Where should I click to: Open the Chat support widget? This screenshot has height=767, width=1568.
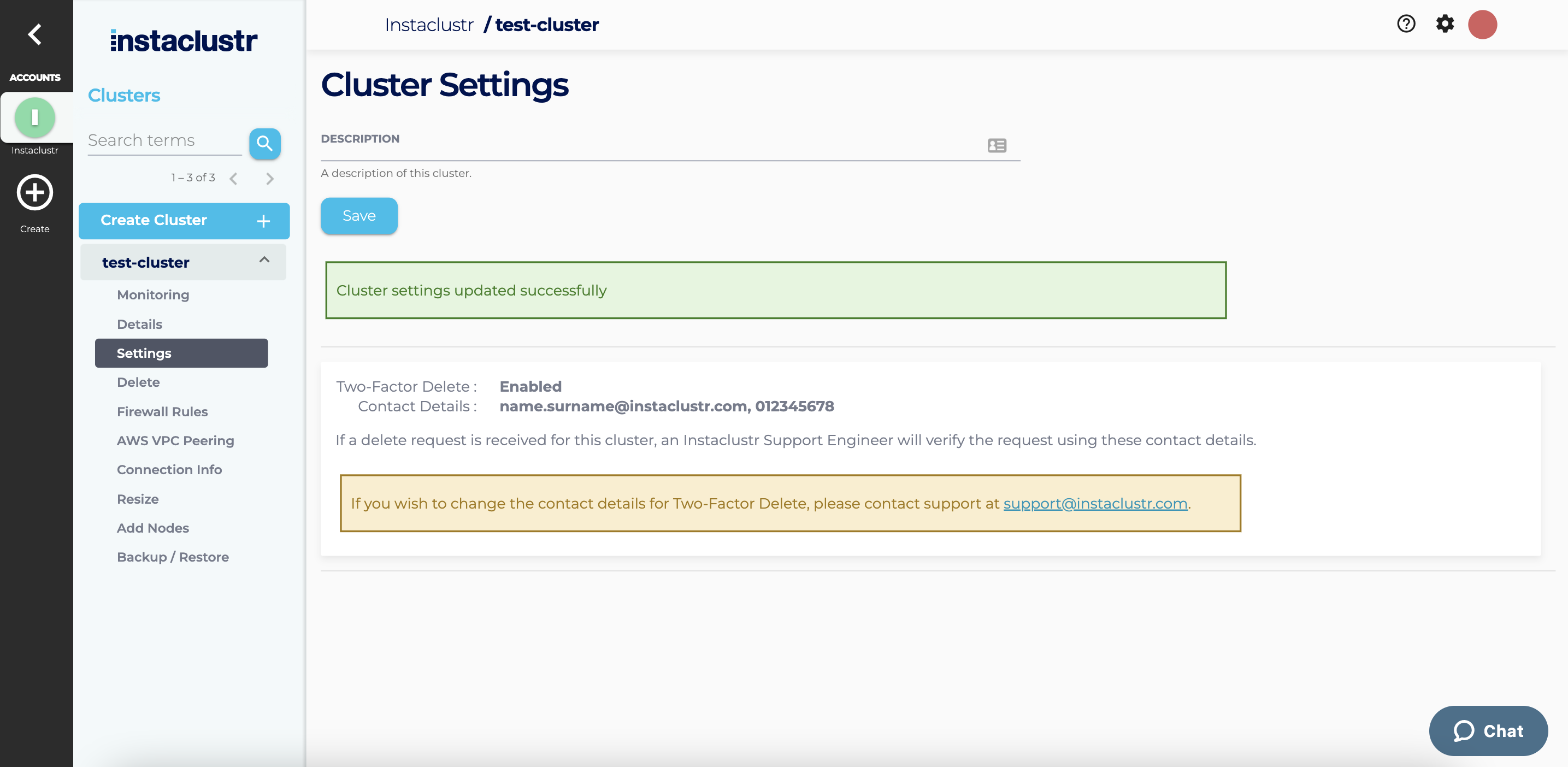(x=1488, y=730)
